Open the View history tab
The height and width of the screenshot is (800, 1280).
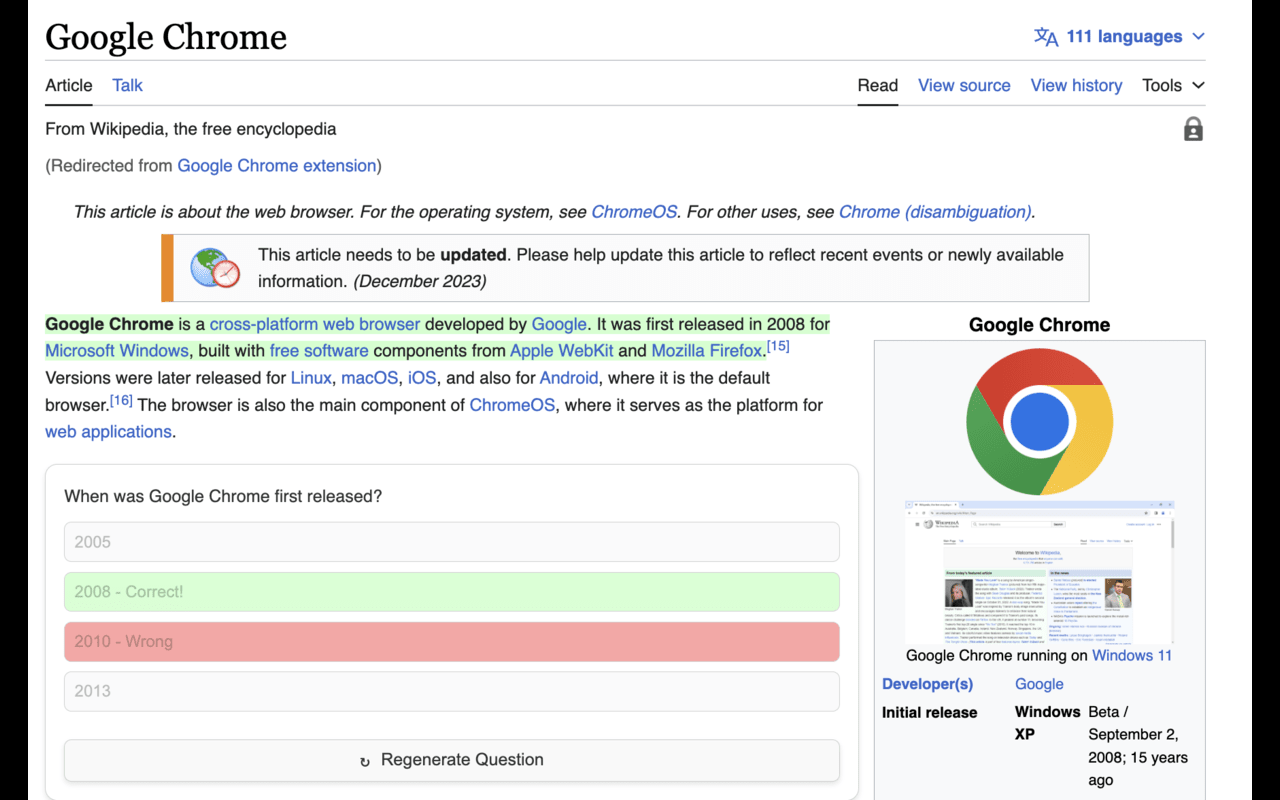[1076, 85]
